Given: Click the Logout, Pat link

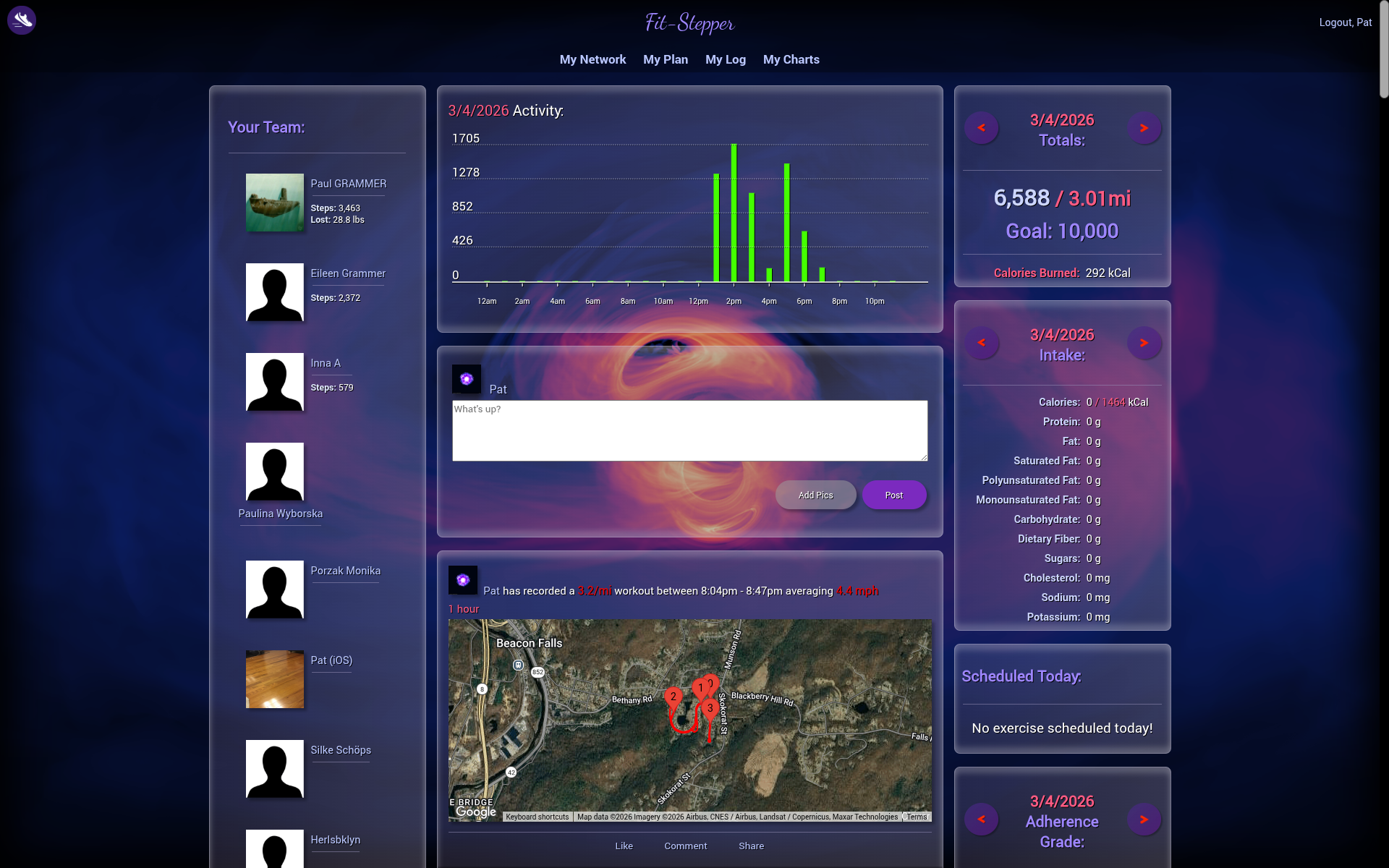Looking at the screenshot, I should tap(1345, 22).
